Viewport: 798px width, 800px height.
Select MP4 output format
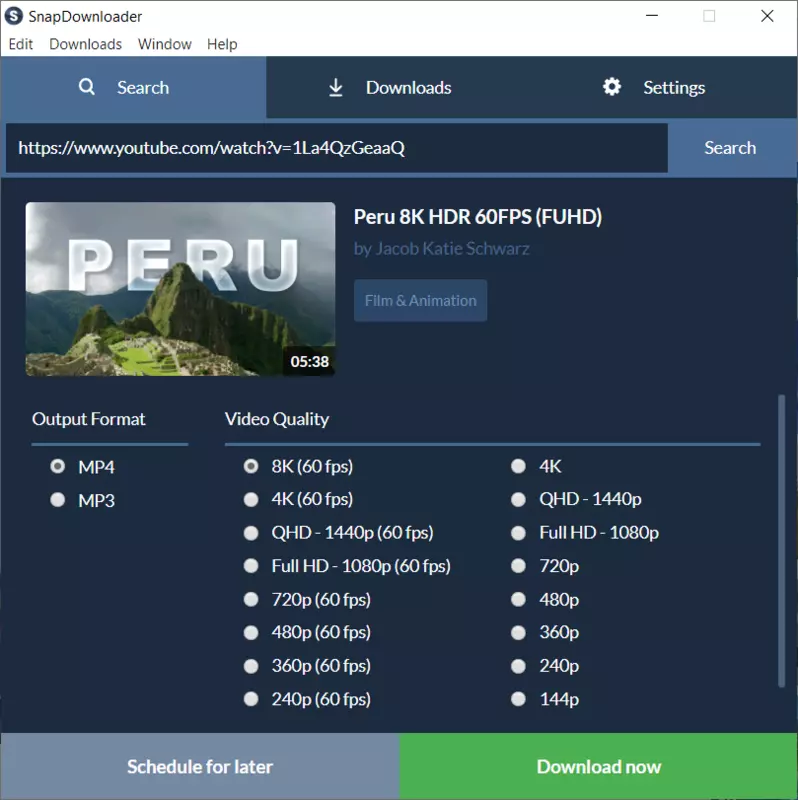(58, 466)
